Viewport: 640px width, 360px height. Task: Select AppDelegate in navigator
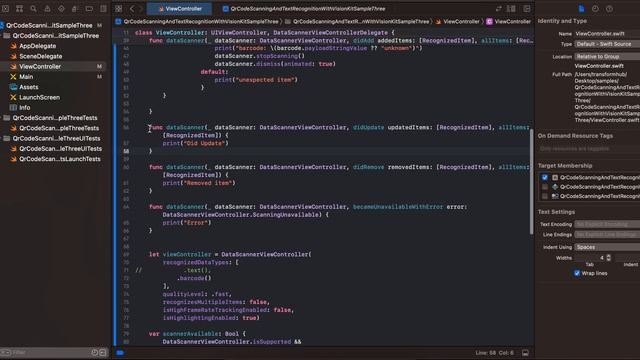point(37,46)
